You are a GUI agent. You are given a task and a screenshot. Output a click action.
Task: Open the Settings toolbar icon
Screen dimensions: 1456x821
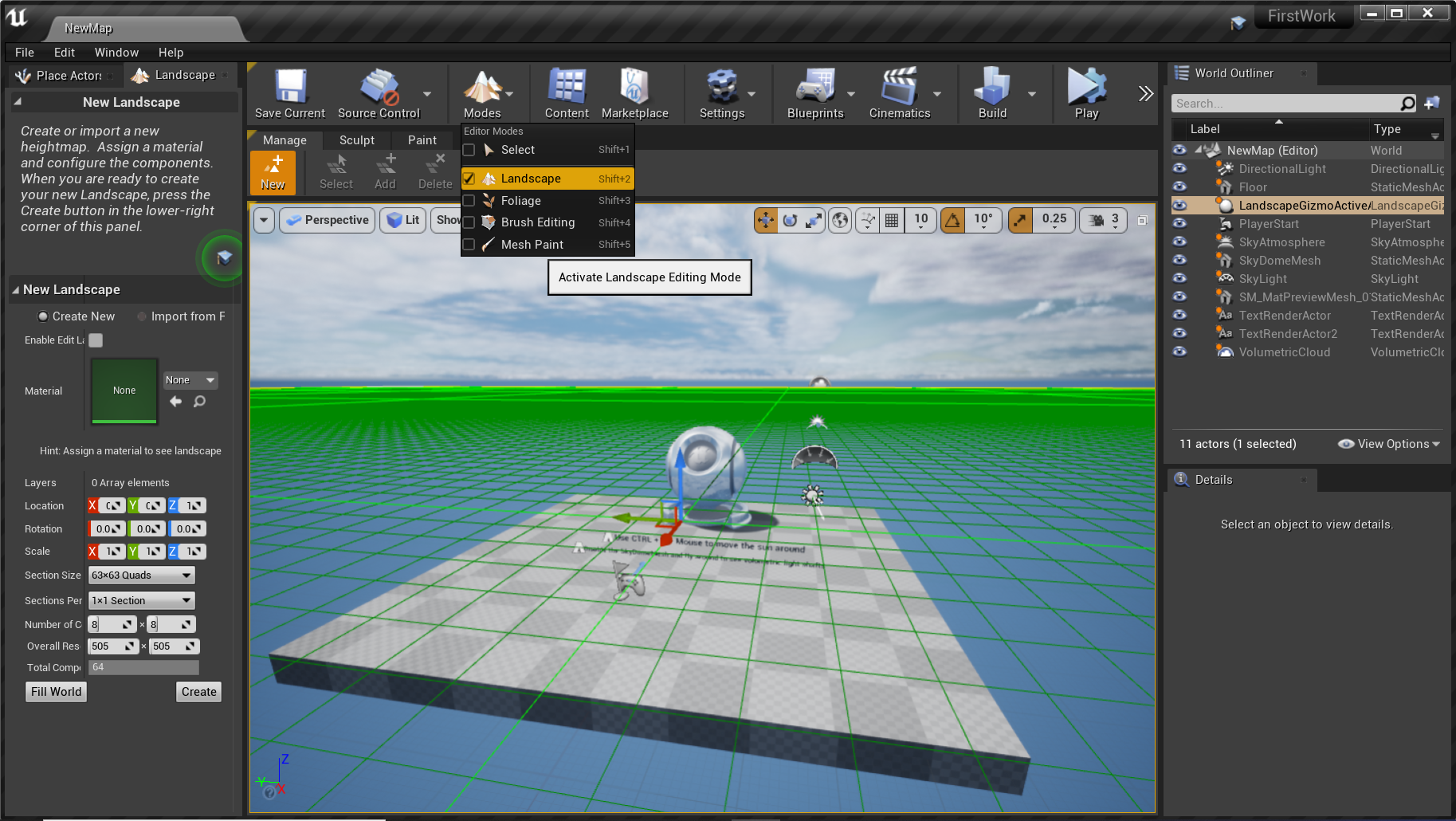722,94
